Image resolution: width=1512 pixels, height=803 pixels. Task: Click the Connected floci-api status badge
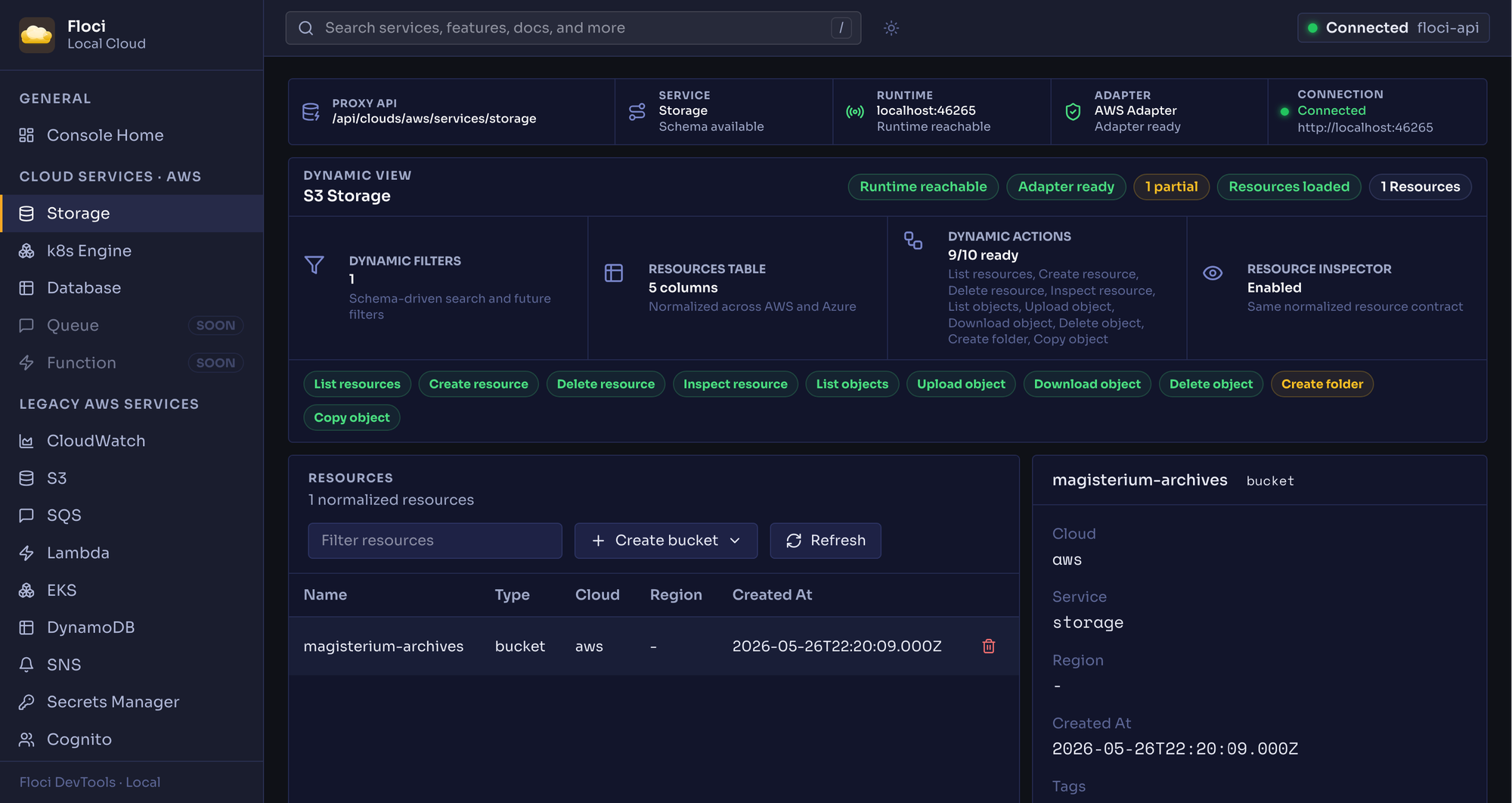[x=1393, y=28]
